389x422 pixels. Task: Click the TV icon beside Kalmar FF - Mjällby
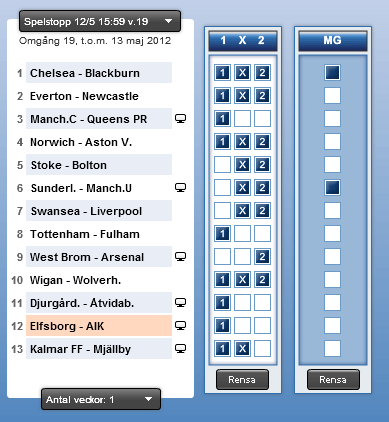pyautogui.click(x=180, y=349)
